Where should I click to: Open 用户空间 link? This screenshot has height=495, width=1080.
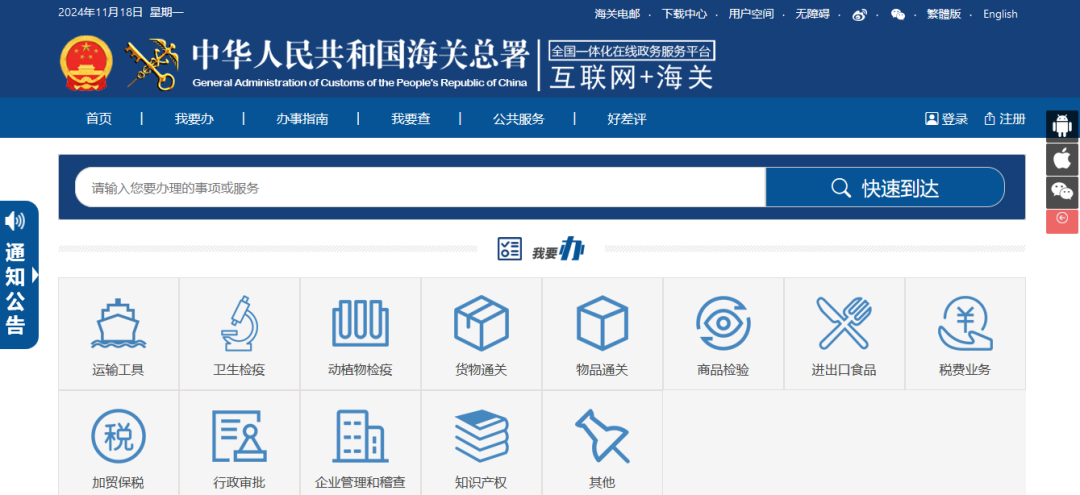751,14
